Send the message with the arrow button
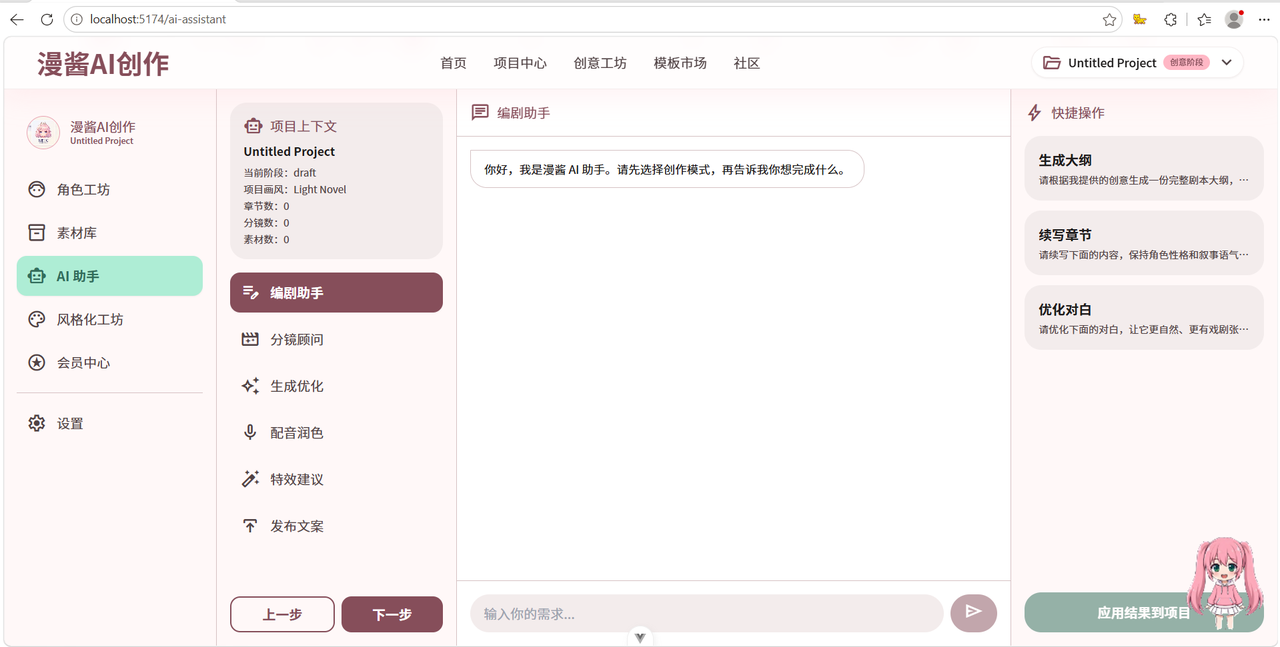The width and height of the screenshot is (1280, 647). coord(973,613)
